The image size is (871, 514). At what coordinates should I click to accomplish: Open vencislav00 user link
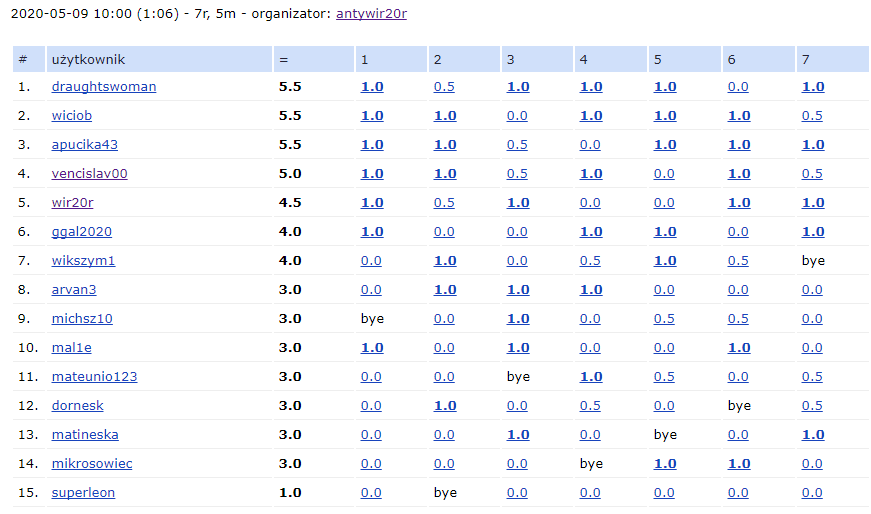coord(90,174)
